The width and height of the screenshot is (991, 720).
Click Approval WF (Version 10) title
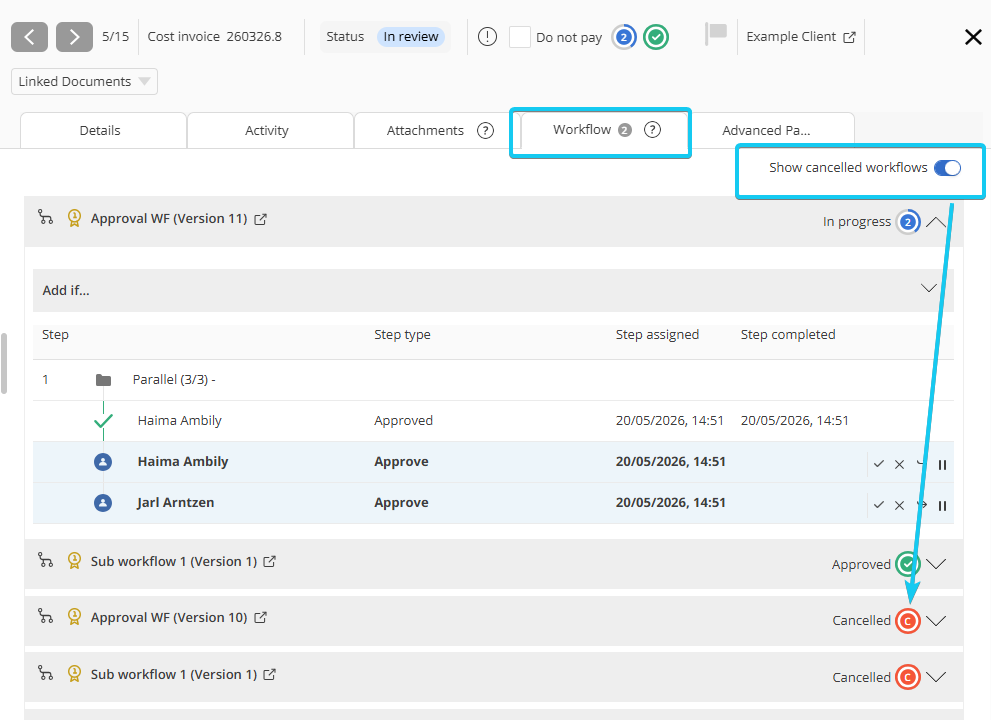coord(169,618)
